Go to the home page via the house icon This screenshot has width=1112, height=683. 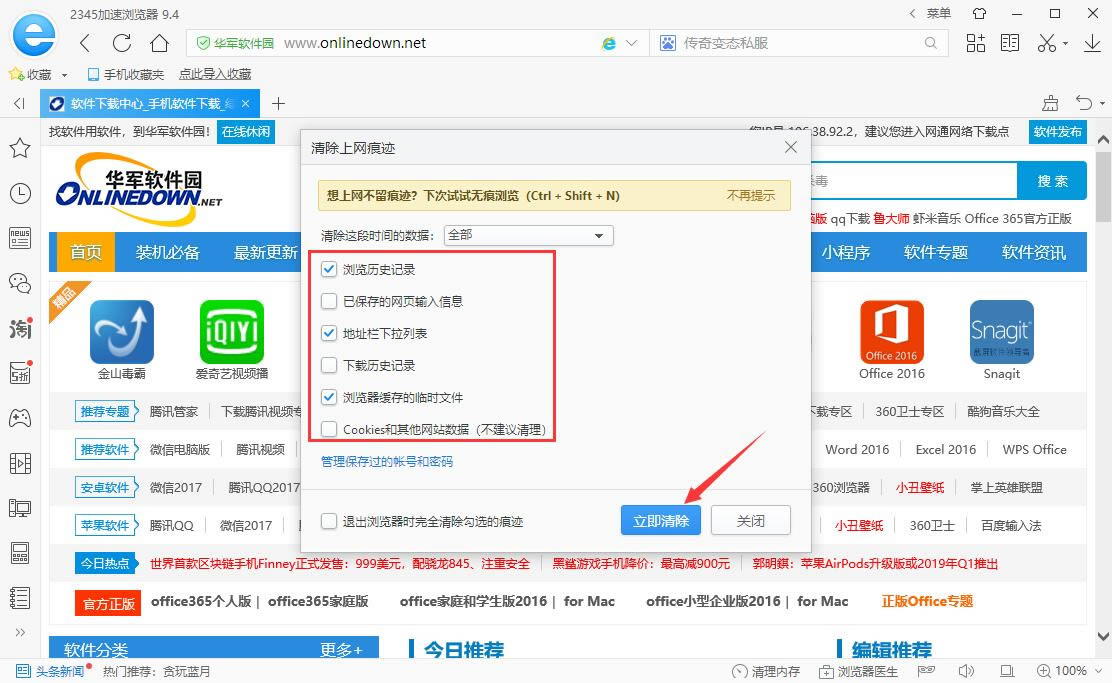pos(160,43)
